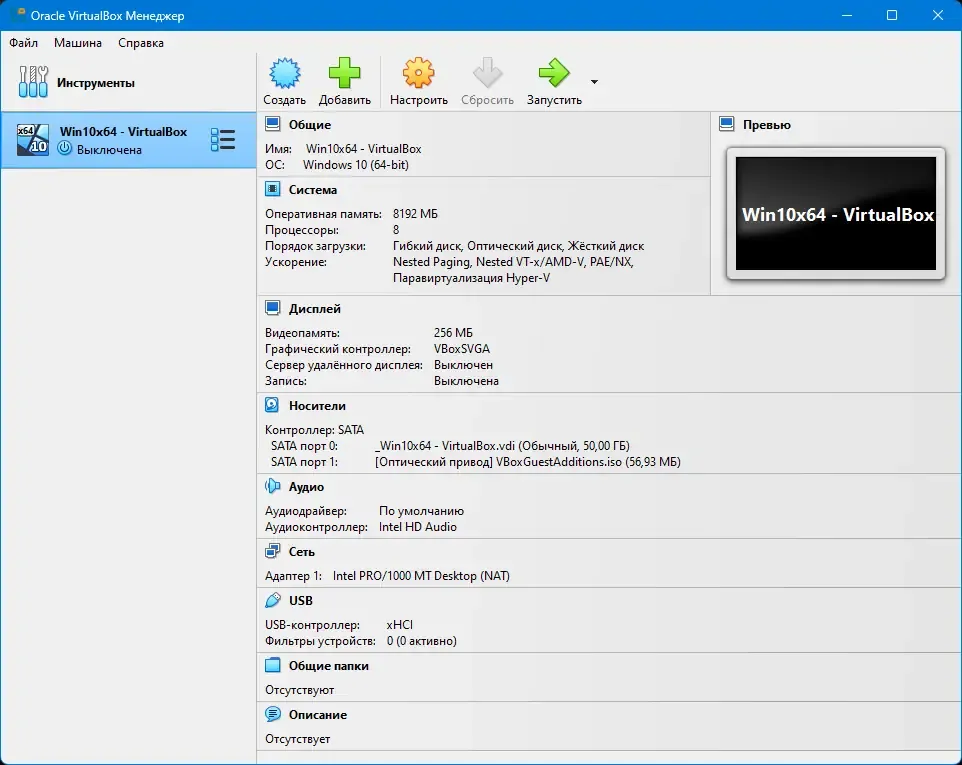
Task: Click the boot order value Гибкий диск
Action: pos(426,245)
